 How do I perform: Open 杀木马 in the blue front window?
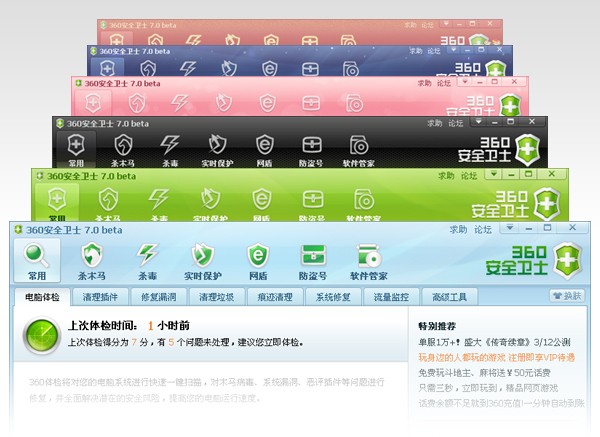click(92, 261)
